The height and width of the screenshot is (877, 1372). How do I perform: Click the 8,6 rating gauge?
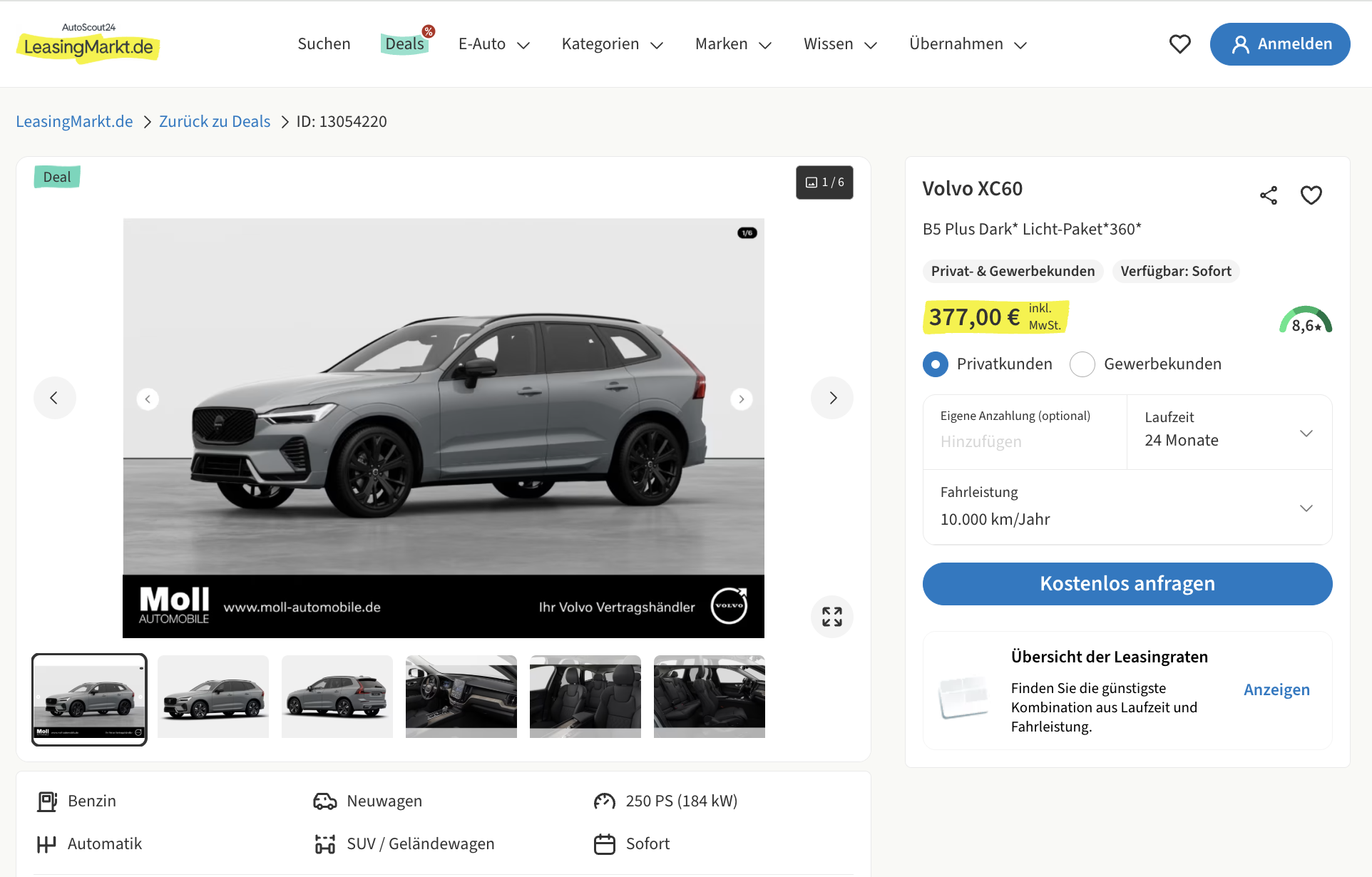tap(1306, 320)
